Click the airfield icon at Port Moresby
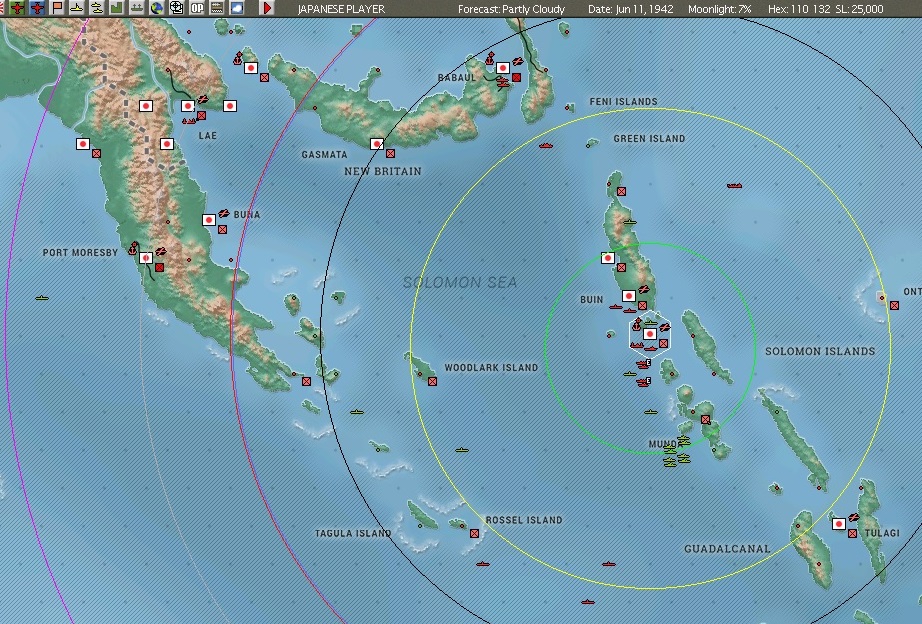Screen dimensions: 922x624 point(160,252)
